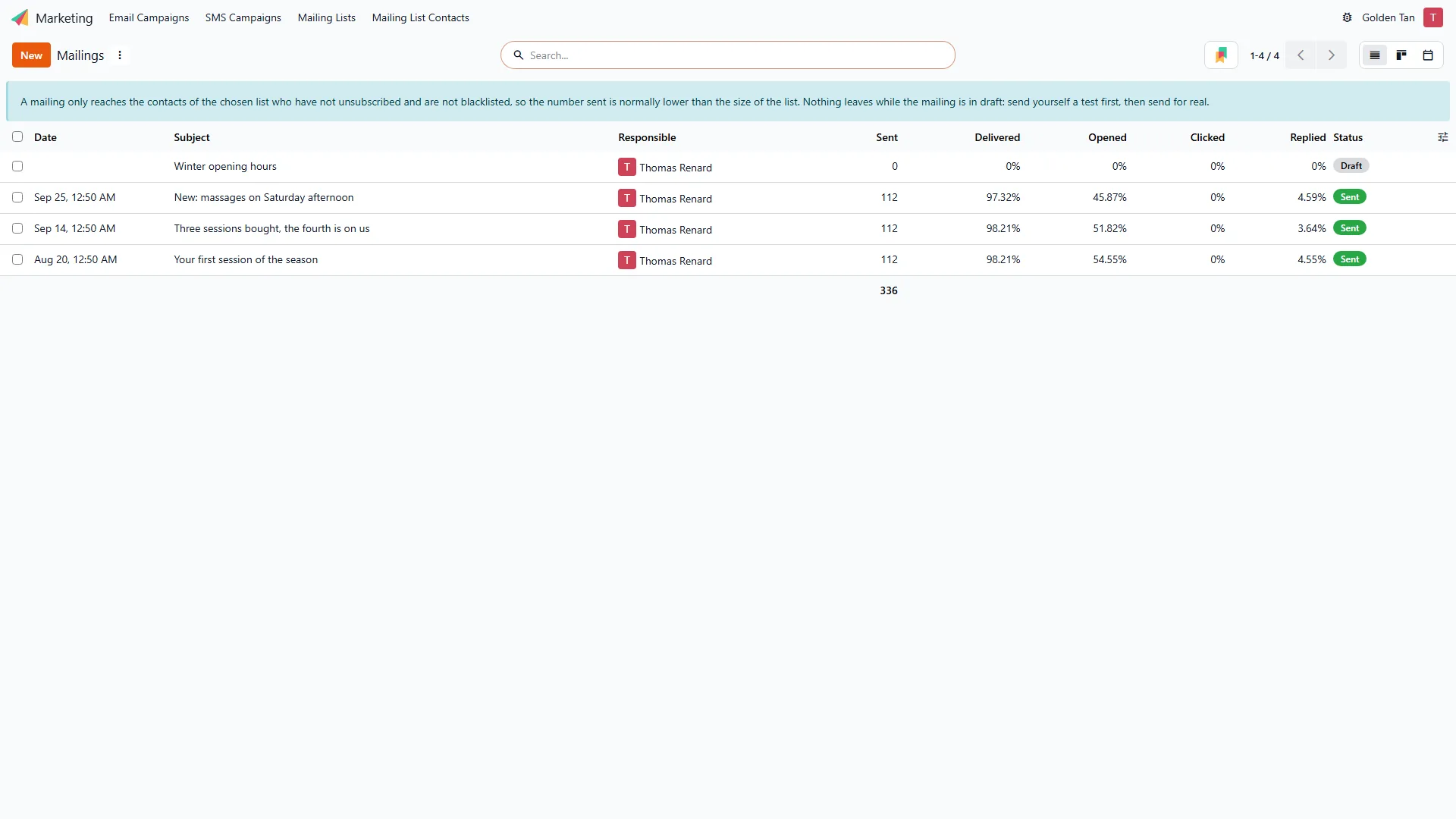The width and height of the screenshot is (1456, 819).
Task: Open optional columns adjust icon
Action: 1442,137
